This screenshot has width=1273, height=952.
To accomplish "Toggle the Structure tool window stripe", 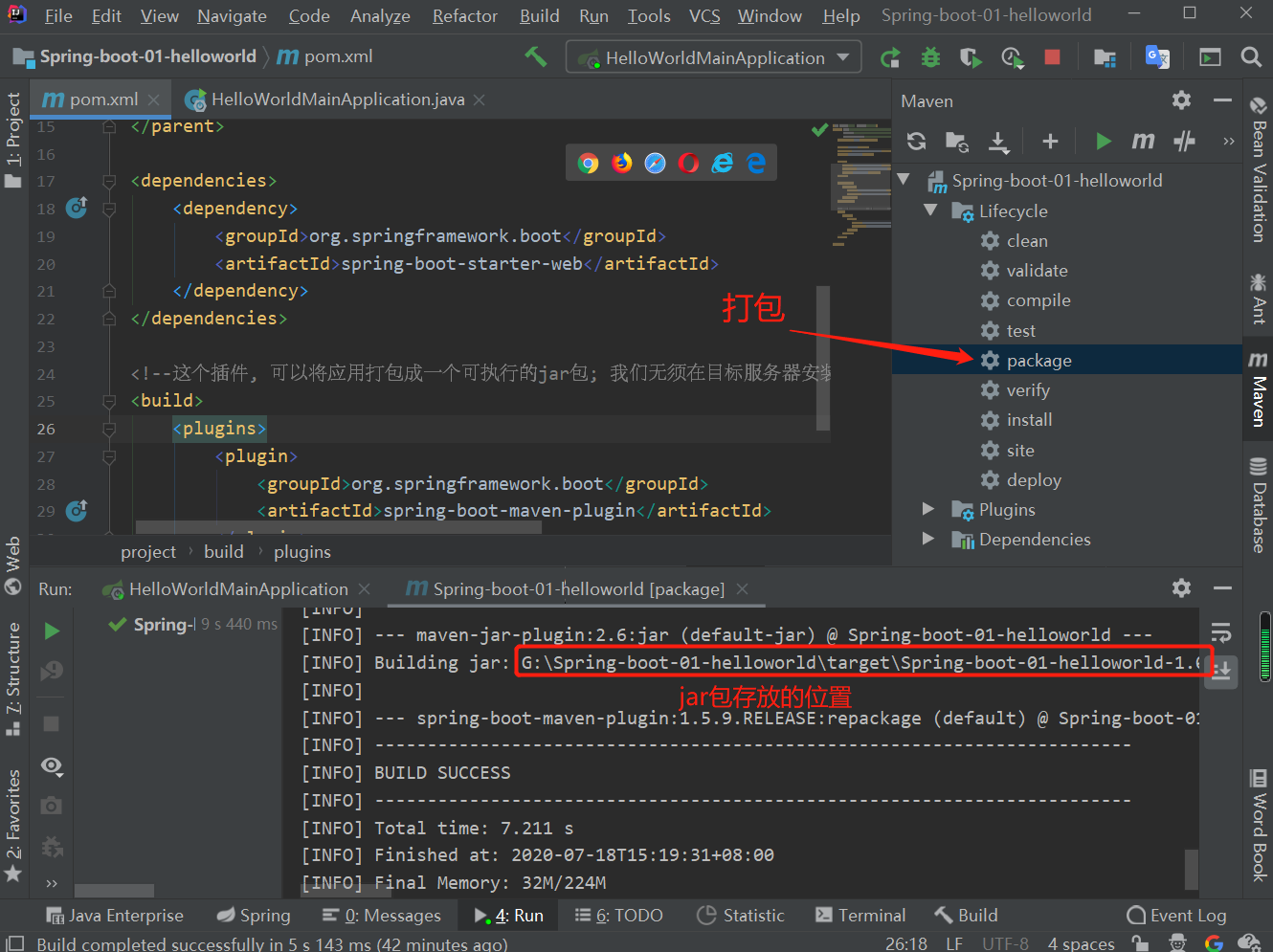I will (x=13, y=678).
